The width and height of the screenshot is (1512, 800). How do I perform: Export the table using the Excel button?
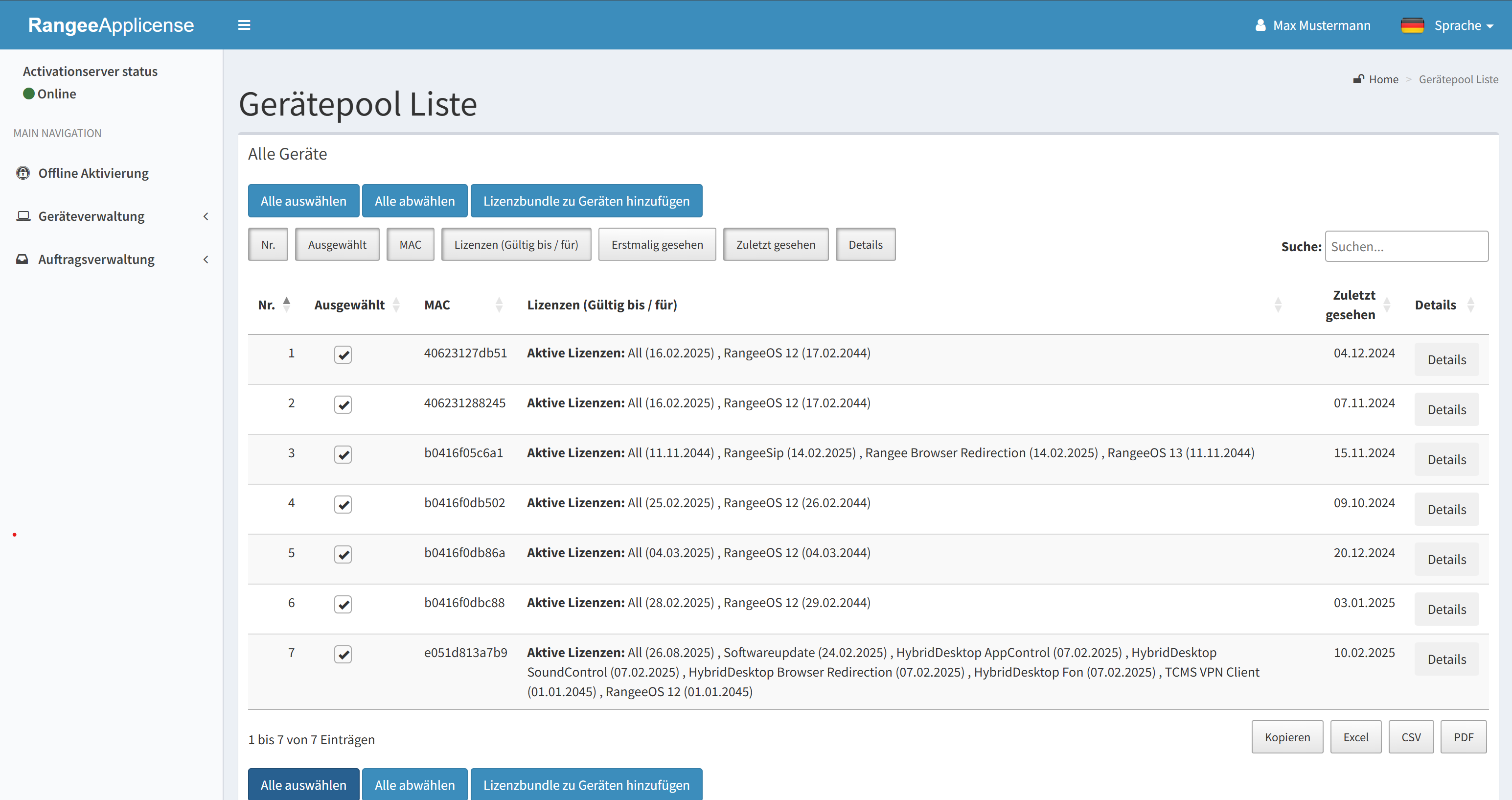point(1355,736)
